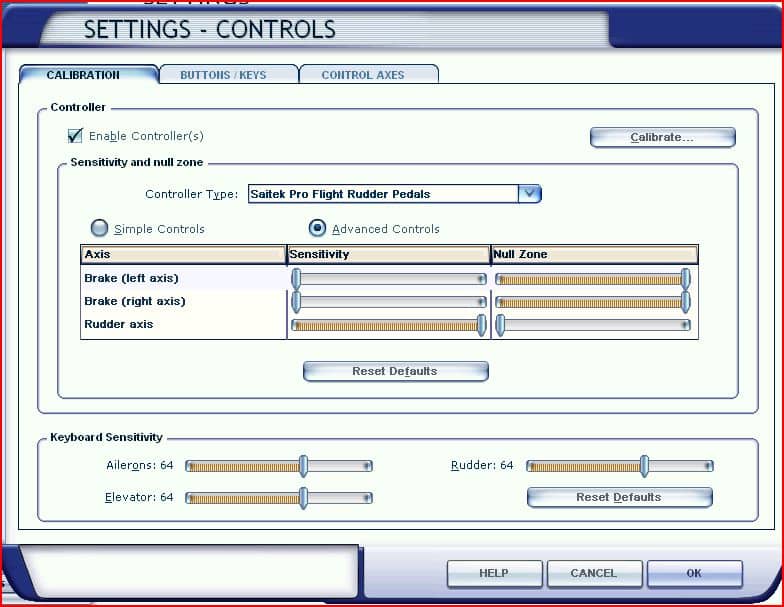
Task: Open the Control Axes tab
Action: point(363,75)
